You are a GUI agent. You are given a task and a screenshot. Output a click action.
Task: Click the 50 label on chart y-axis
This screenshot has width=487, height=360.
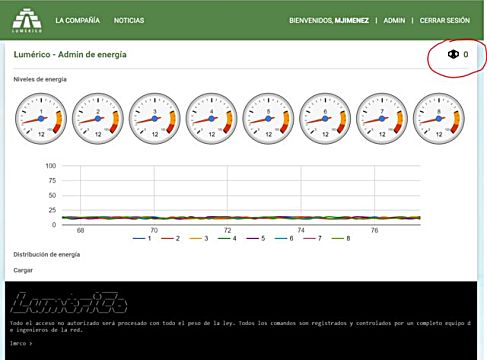(52, 195)
